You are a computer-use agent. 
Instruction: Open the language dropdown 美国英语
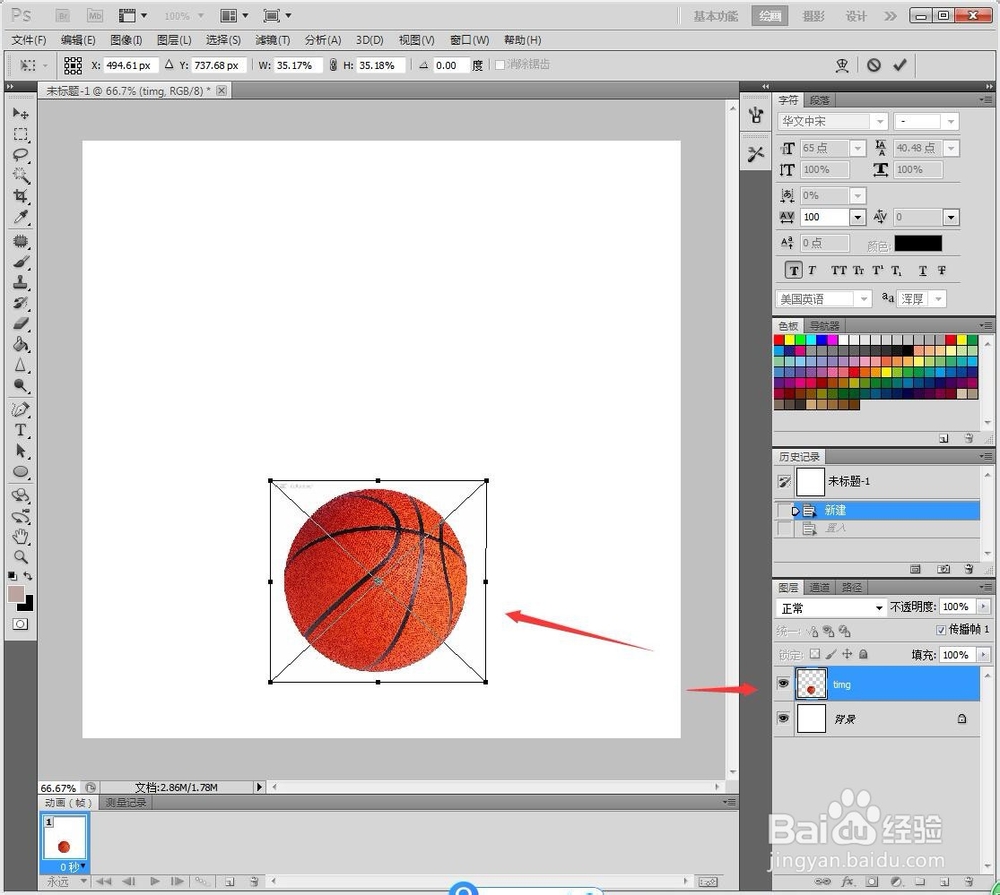[x=864, y=299]
